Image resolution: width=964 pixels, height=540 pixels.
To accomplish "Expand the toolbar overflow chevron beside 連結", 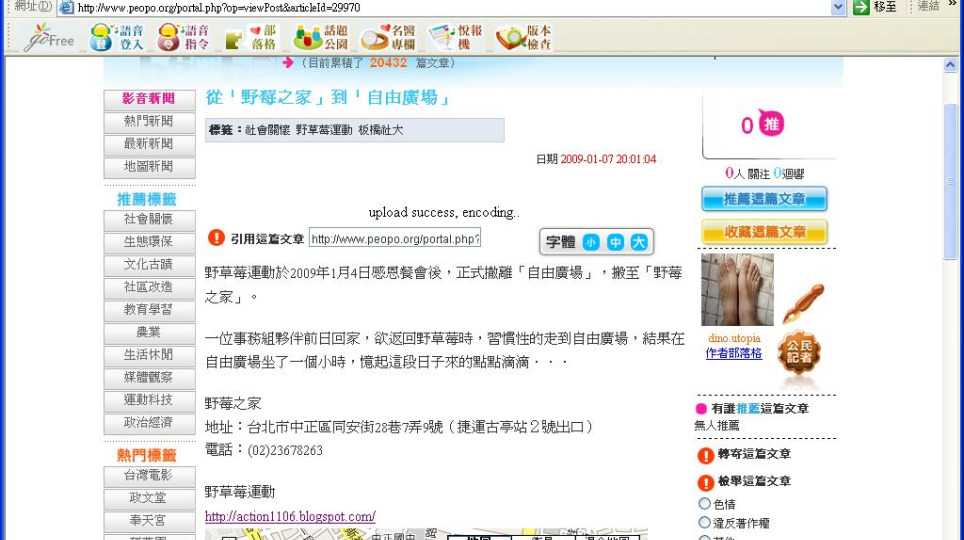I will pos(953,7).
